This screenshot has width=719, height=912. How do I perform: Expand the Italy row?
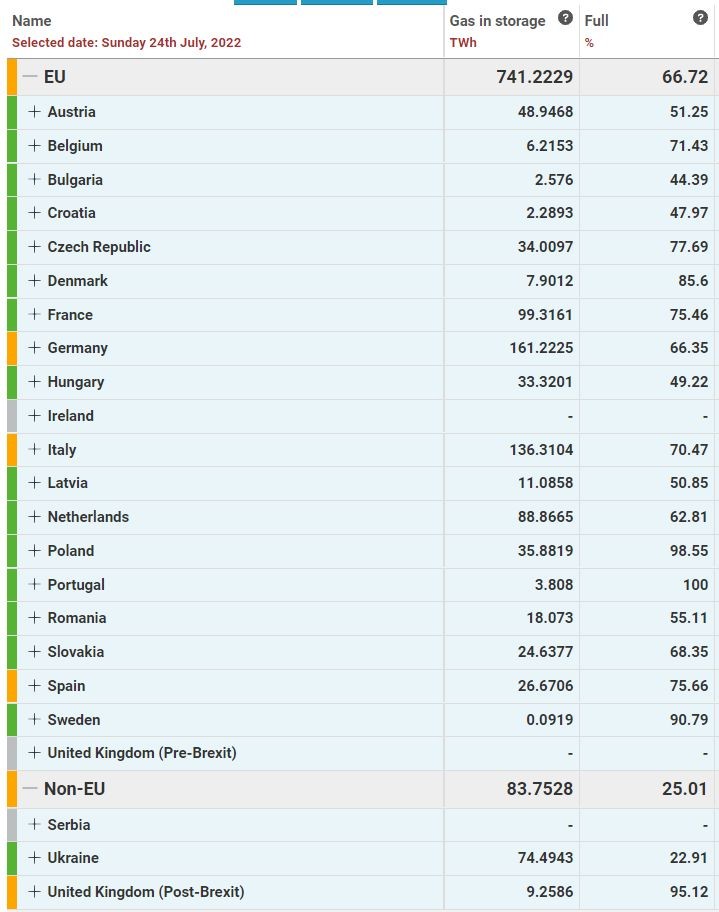[34, 449]
